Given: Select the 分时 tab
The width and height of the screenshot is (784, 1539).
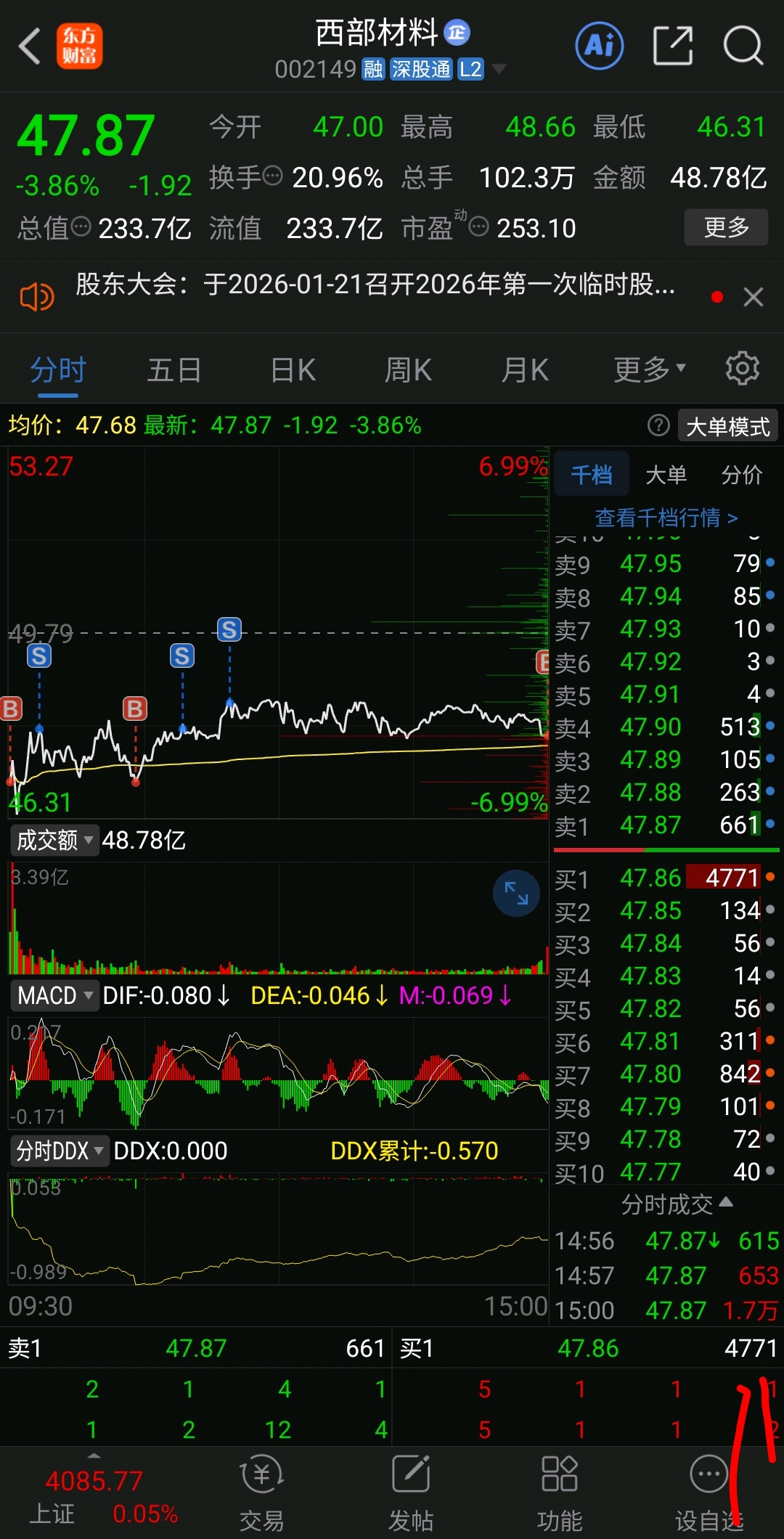Looking at the screenshot, I should click(x=58, y=370).
